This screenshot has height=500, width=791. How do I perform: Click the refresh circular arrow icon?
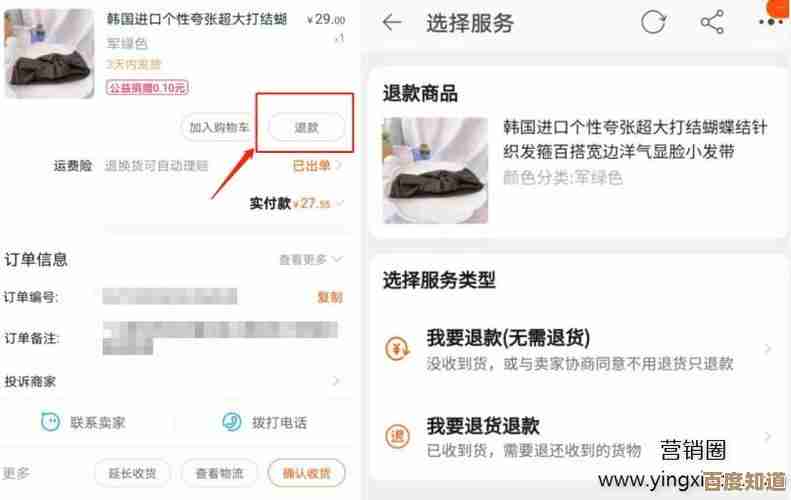[653, 22]
